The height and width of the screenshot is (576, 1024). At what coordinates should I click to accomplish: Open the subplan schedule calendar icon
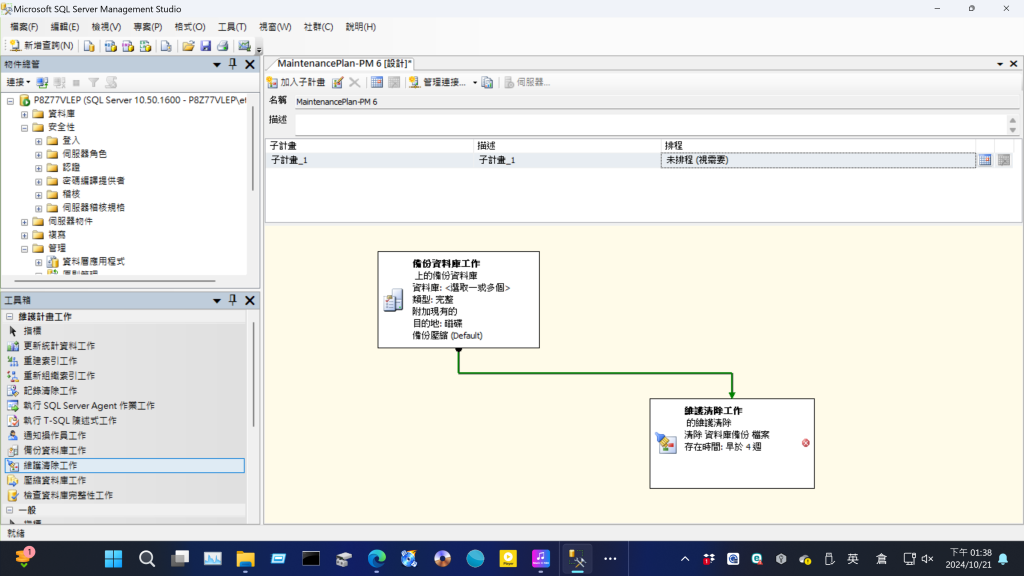tap(985, 160)
